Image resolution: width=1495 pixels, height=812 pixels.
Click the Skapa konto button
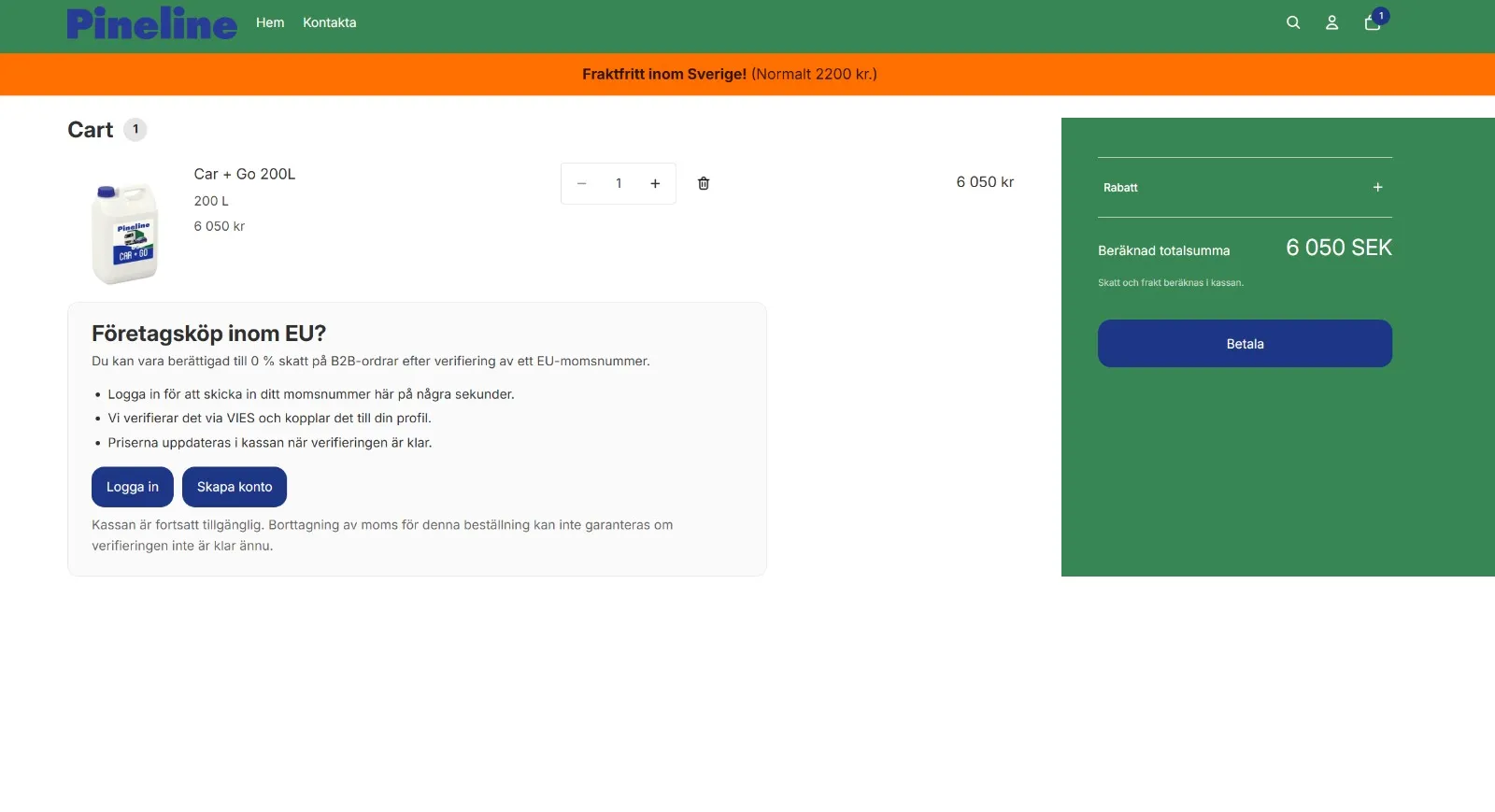point(235,487)
